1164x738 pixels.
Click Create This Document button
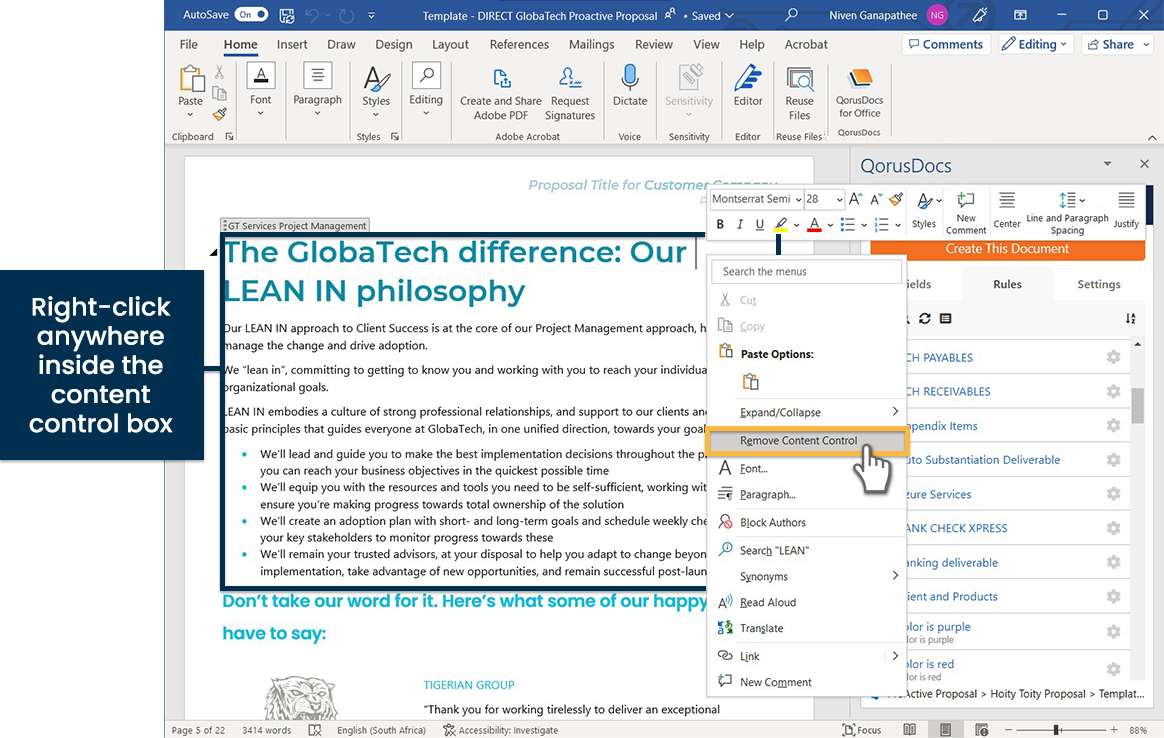[x=1007, y=249]
